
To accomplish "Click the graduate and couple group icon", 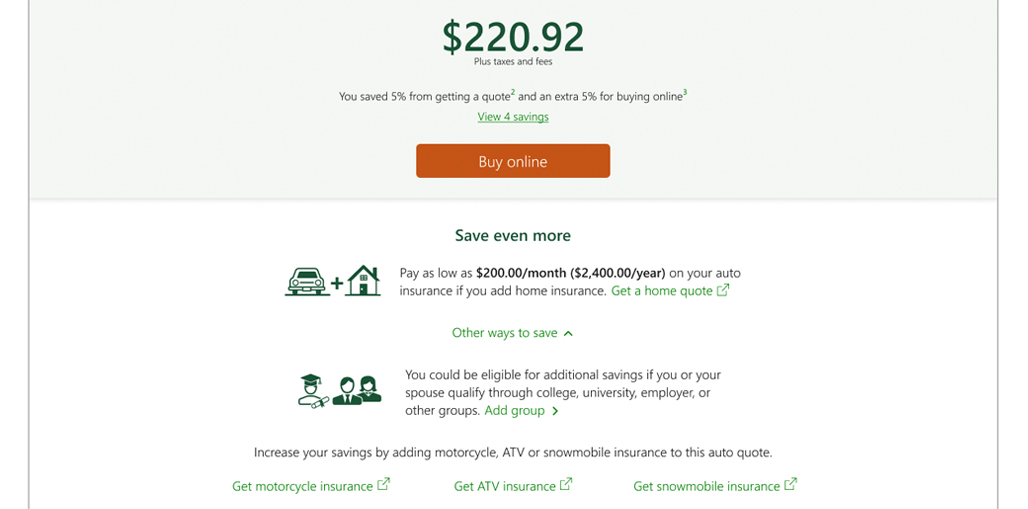I will (340, 389).
